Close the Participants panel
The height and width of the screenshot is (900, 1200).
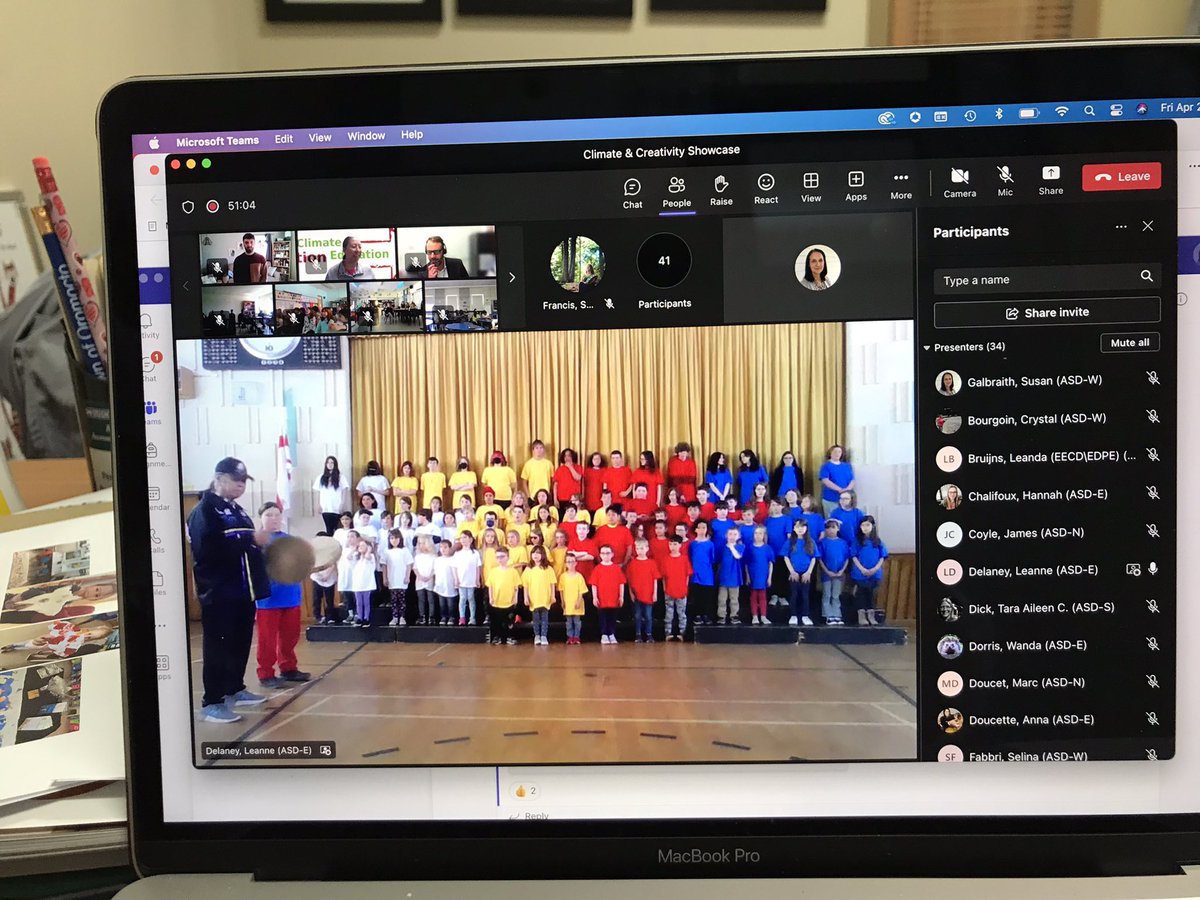[x=1148, y=226]
